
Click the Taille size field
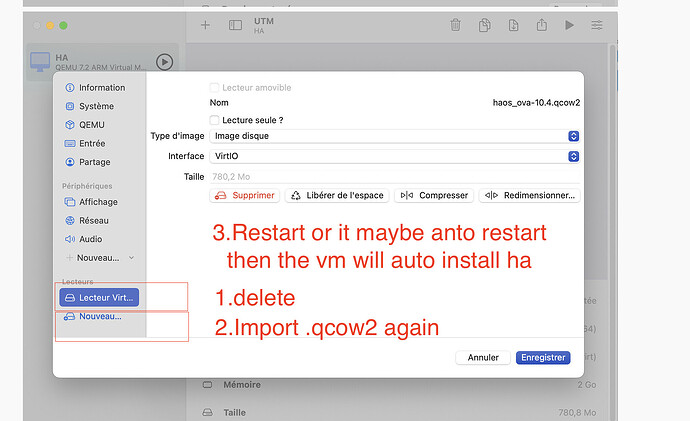394,177
